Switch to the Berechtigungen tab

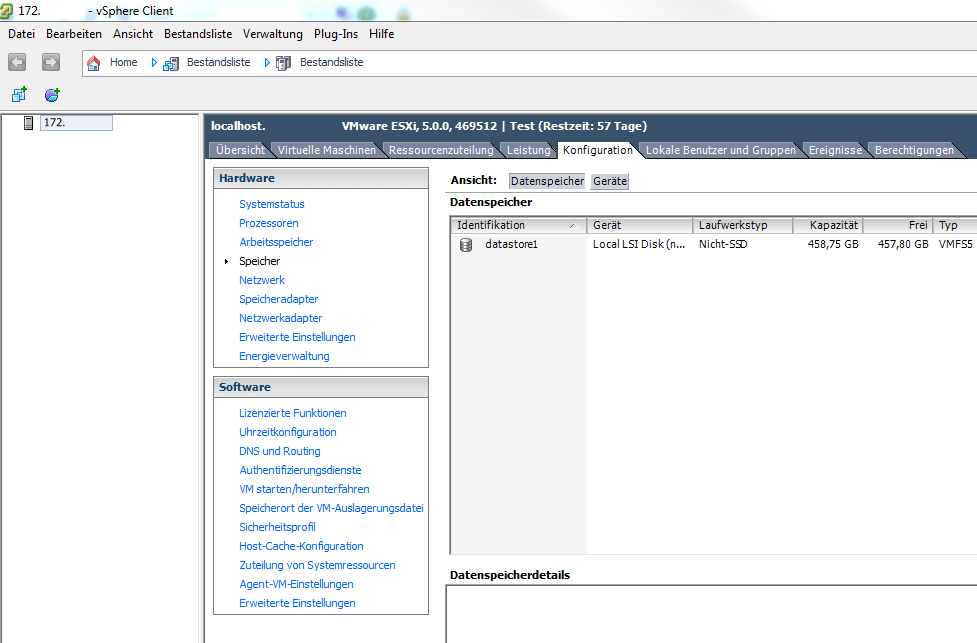[x=914, y=150]
